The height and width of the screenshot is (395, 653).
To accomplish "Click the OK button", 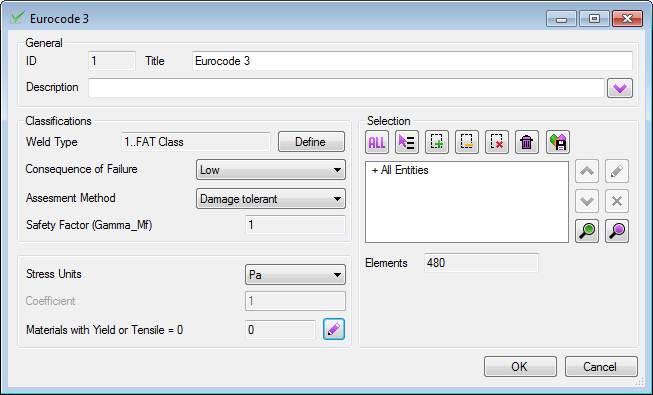I will (520, 367).
